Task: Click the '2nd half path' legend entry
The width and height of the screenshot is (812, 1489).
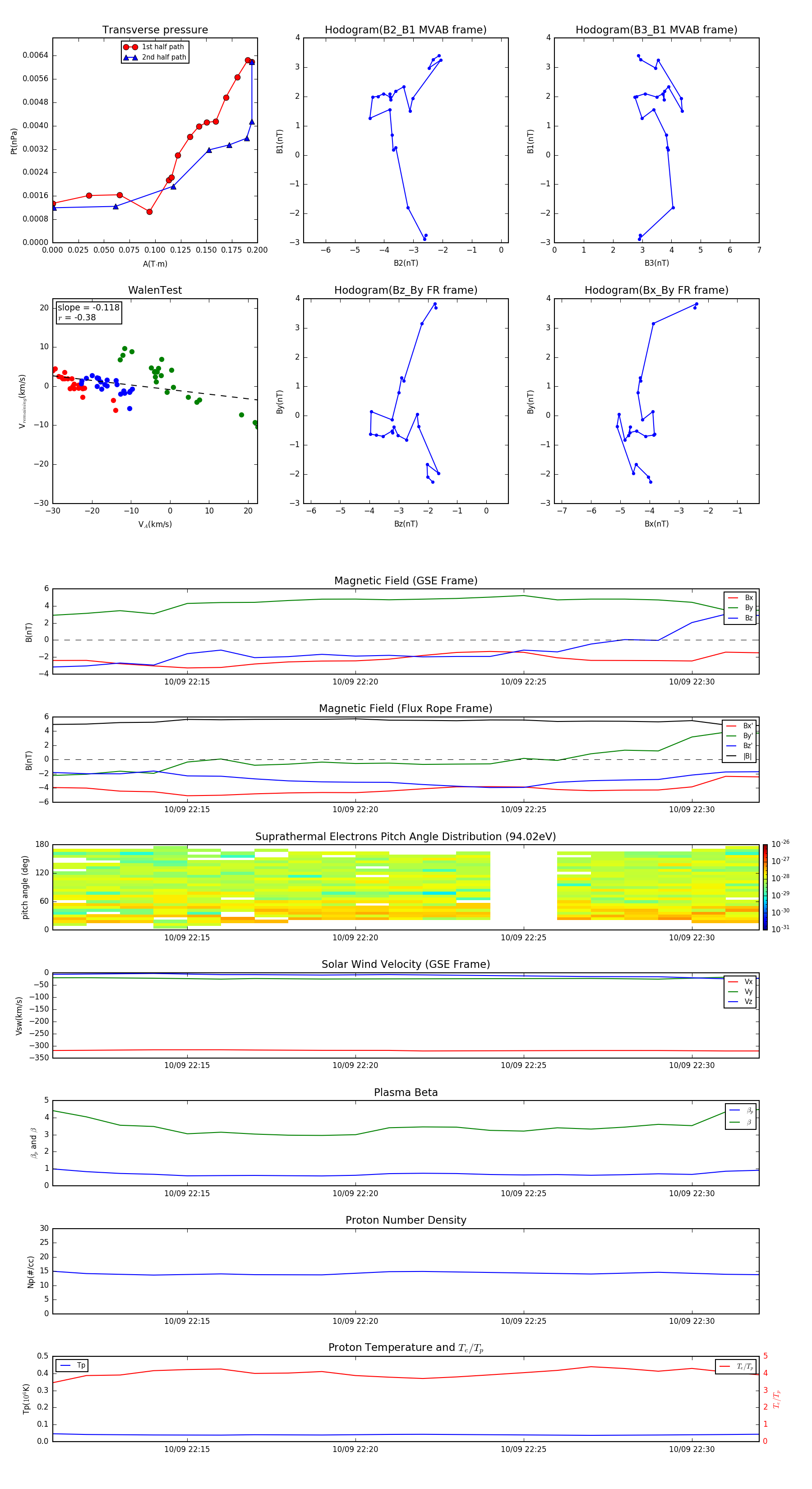Action: point(155,57)
